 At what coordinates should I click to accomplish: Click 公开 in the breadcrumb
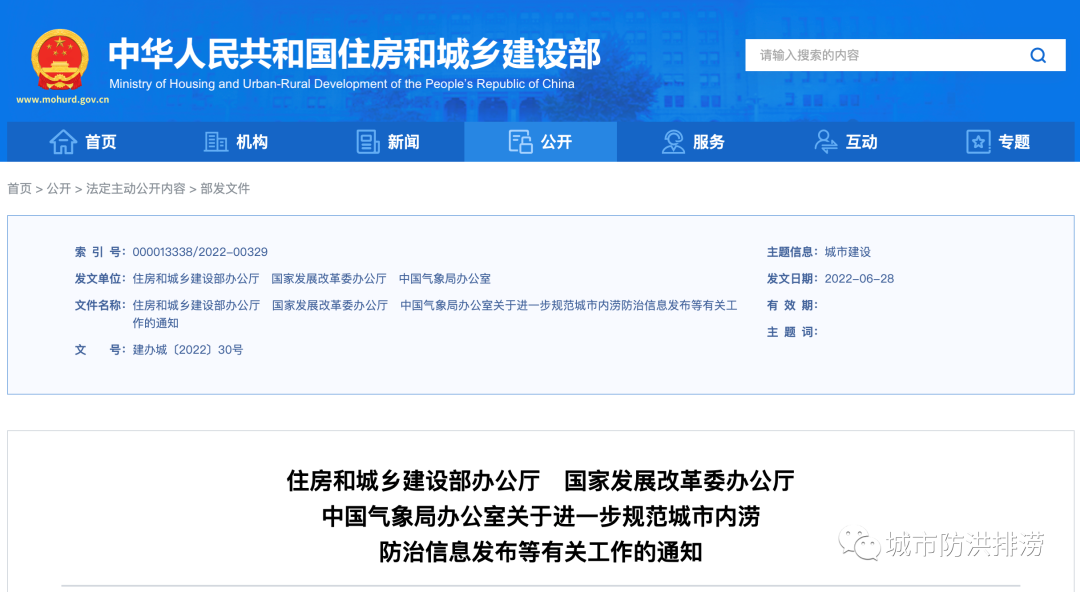pyautogui.click(x=59, y=189)
